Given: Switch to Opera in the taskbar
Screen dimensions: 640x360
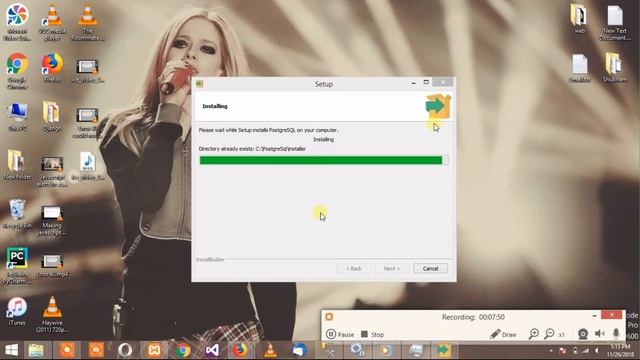Looking at the screenshot, I should point(125,350).
